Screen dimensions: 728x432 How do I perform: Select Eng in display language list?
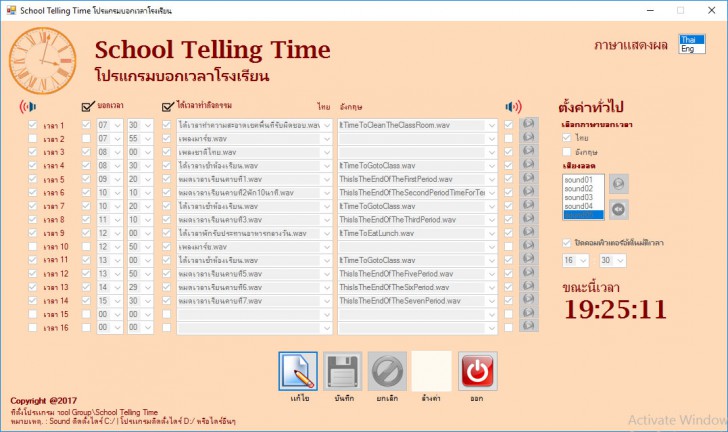[692, 48]
